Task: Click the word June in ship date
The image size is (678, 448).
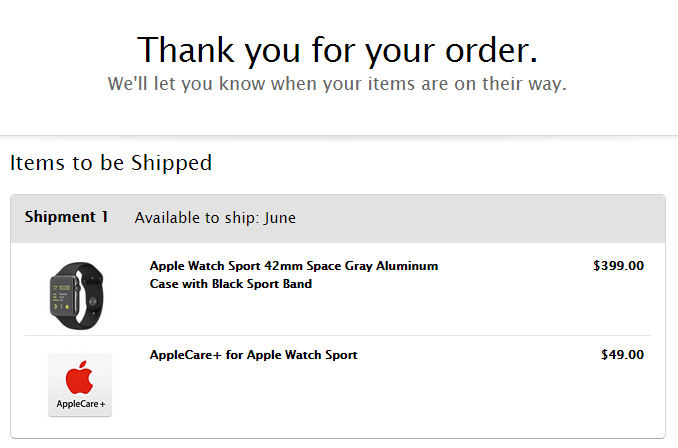Action: pos(280,218)
